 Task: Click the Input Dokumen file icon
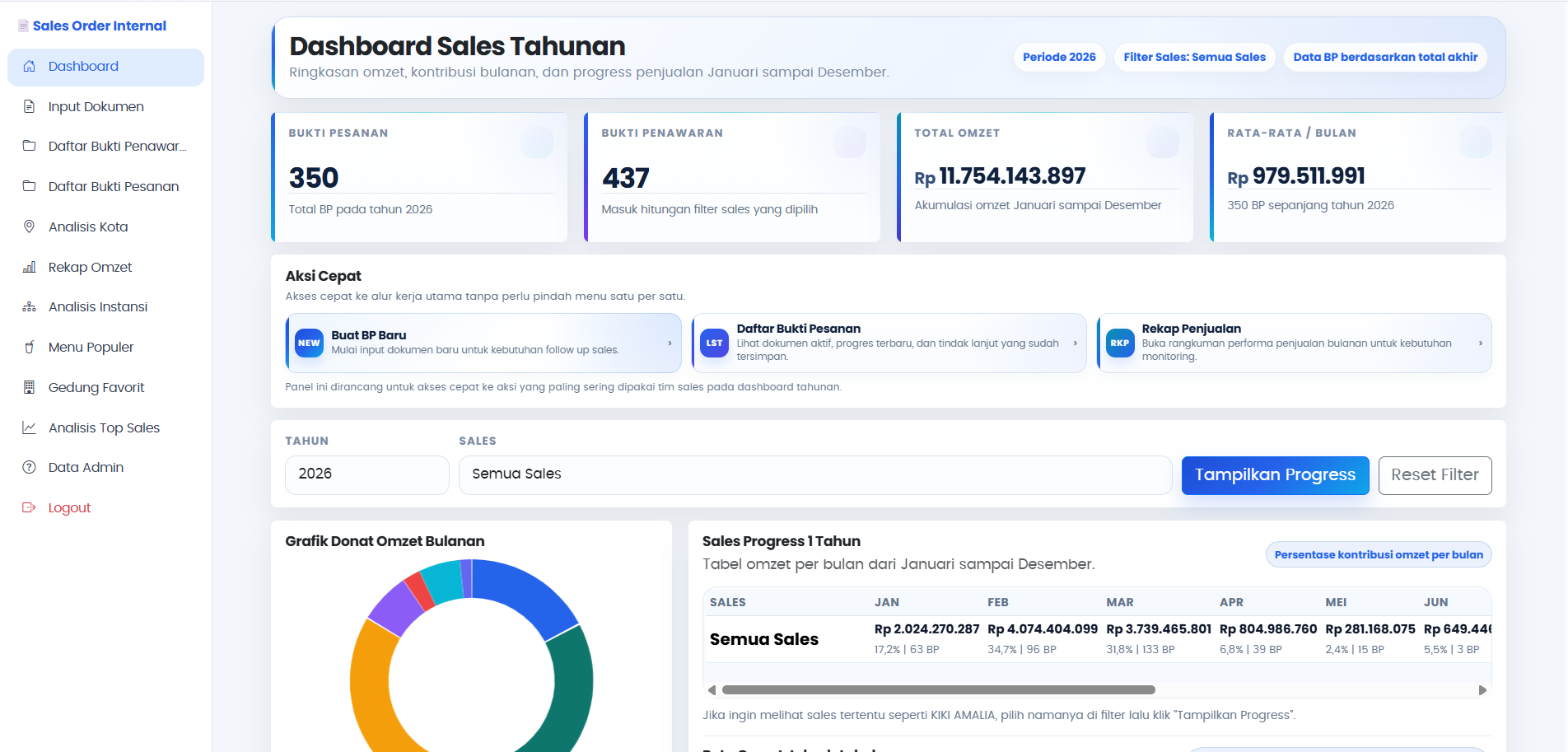point(30,106)
